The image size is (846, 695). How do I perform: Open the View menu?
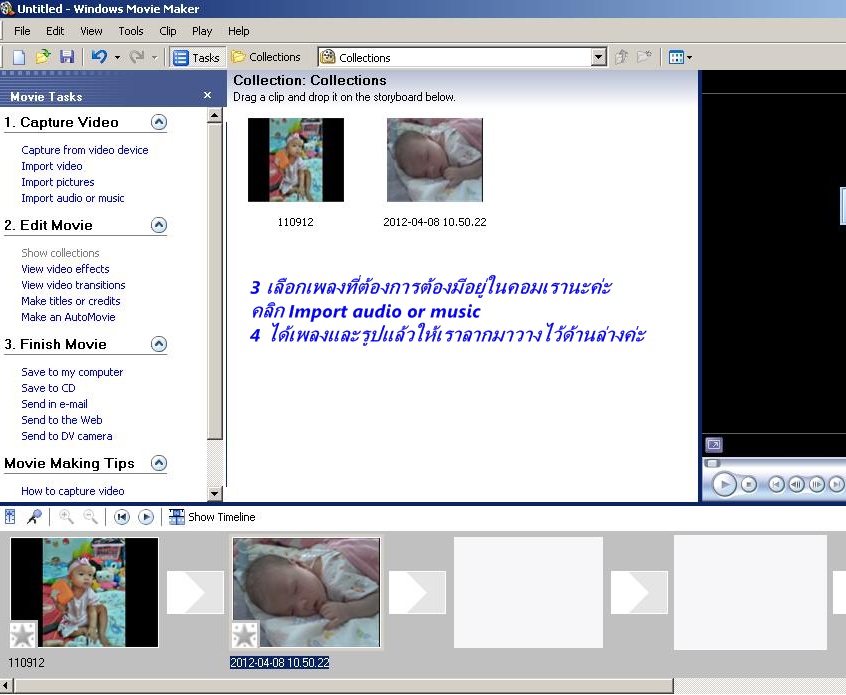pos(91,31)
